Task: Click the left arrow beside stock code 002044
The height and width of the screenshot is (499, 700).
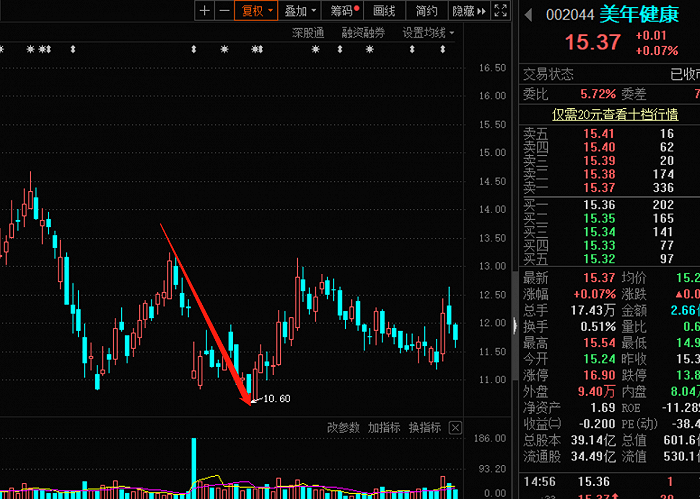Action: click(529, 15)
